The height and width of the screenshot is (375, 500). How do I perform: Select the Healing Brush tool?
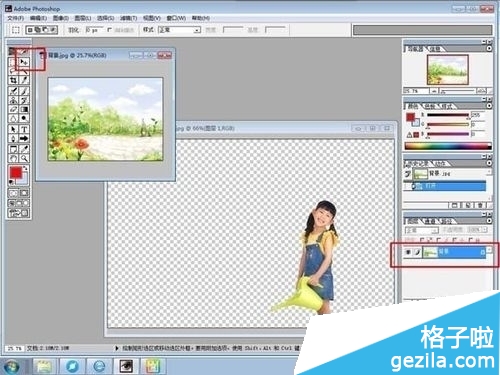(x=13, y=91)
